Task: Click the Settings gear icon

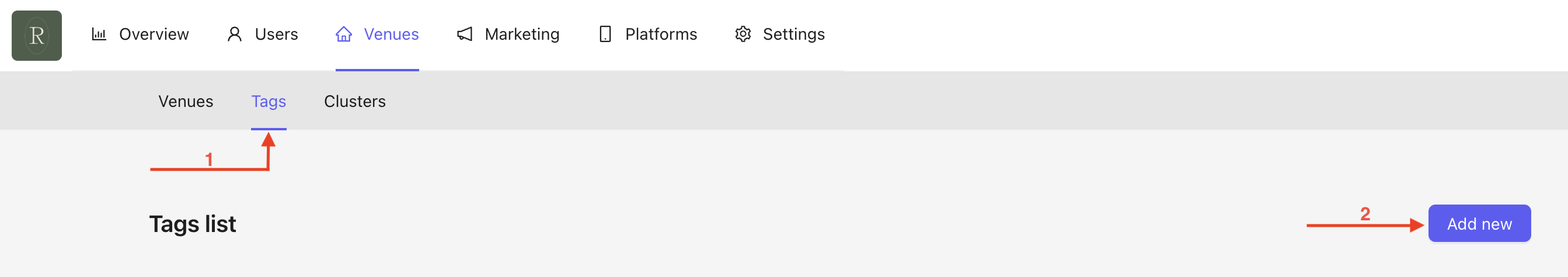Action: [743, 34]
